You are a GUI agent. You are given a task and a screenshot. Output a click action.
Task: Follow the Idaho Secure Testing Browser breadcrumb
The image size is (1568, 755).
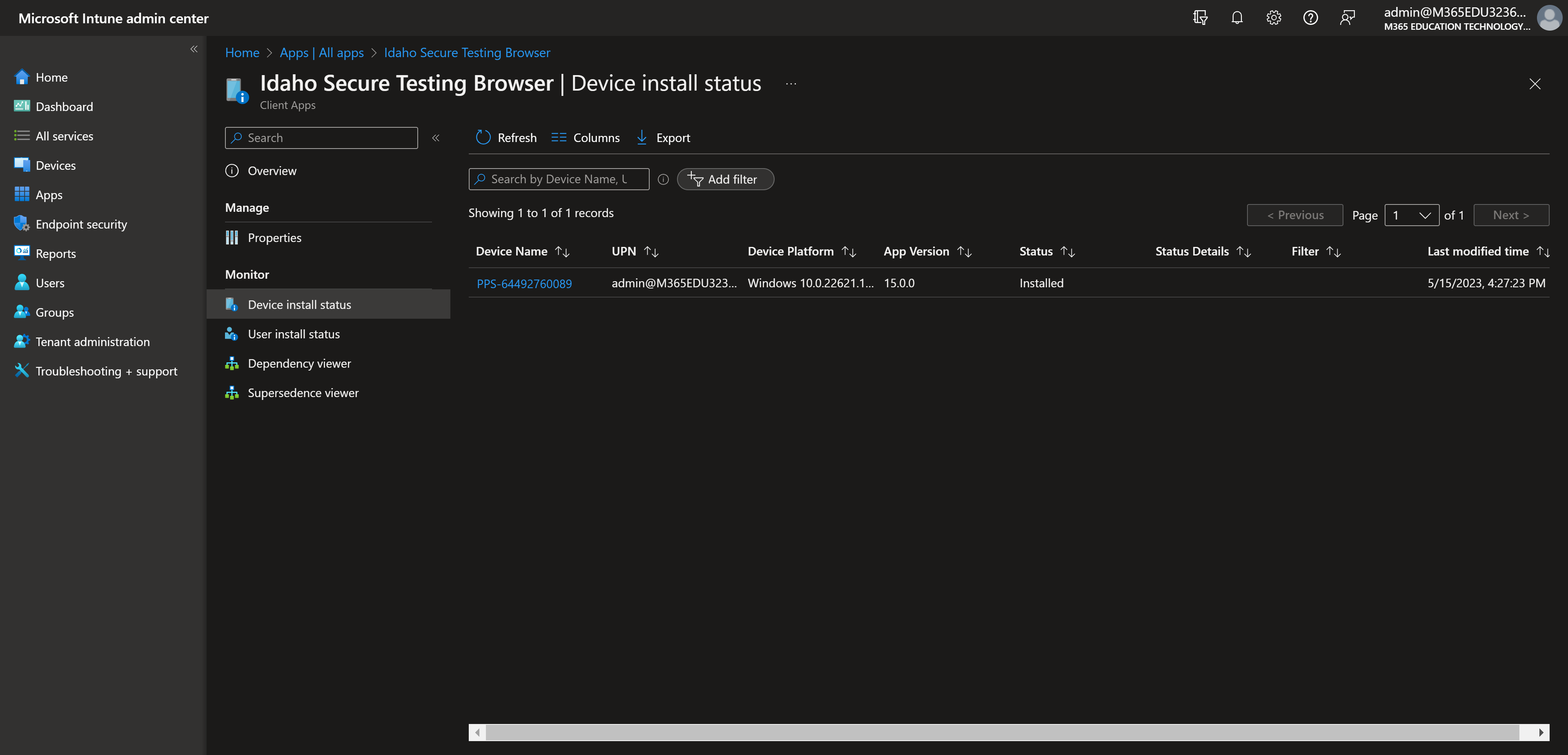(x=467, y=52)
